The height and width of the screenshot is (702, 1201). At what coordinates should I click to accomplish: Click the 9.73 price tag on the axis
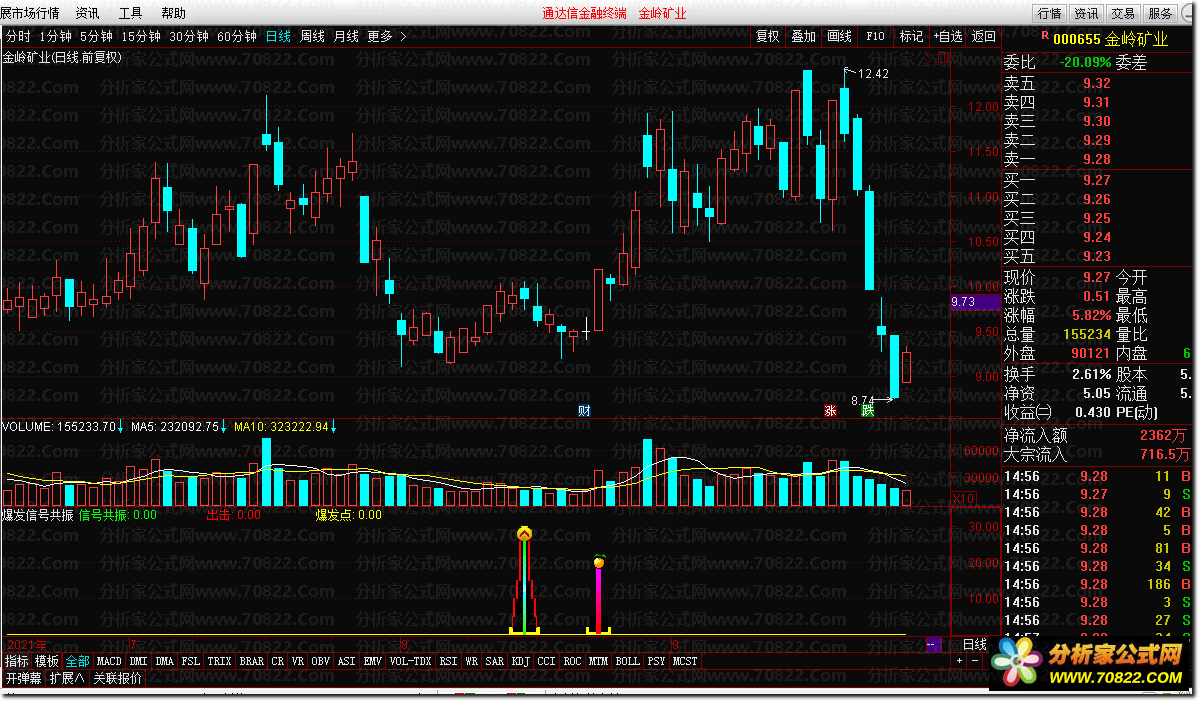point(975,302)
